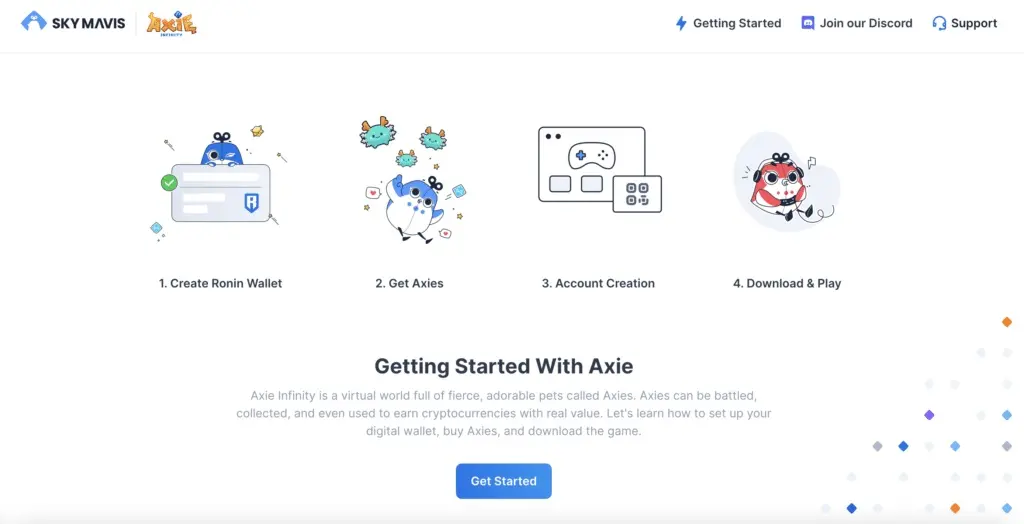This screenshot has height=524, width=1024.
Task: Click the green checkmark on wallet card
Action: click(x=169, y=183)
